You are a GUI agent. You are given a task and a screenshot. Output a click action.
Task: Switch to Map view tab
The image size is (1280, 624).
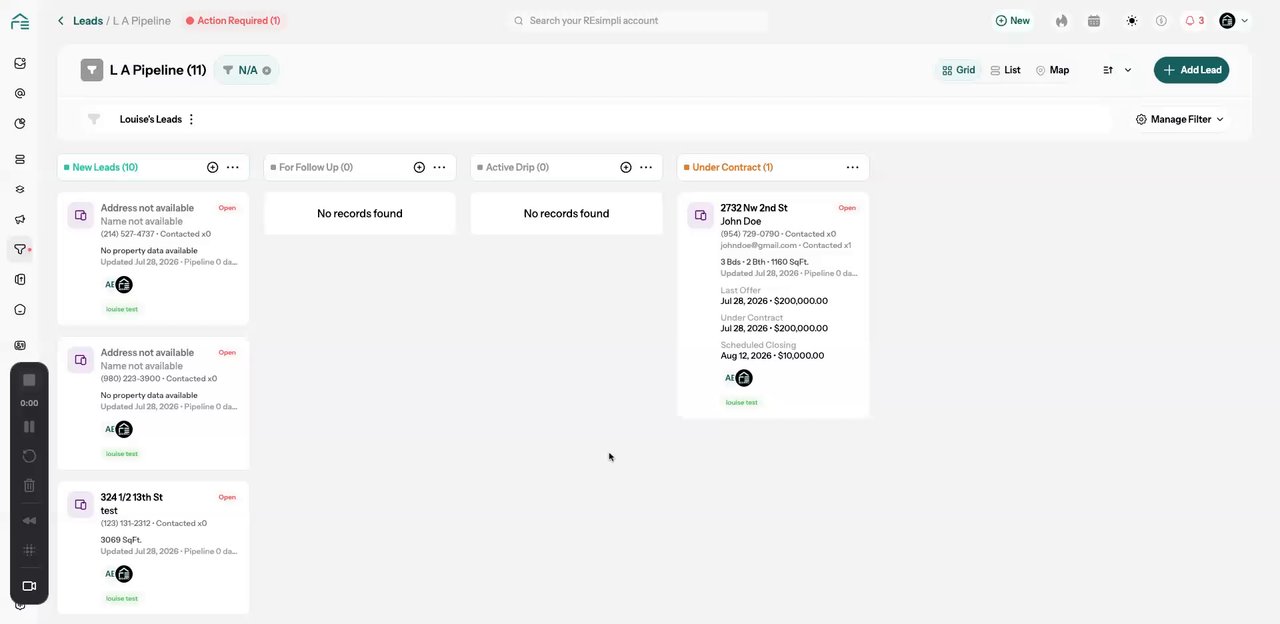click(1052, 70)
